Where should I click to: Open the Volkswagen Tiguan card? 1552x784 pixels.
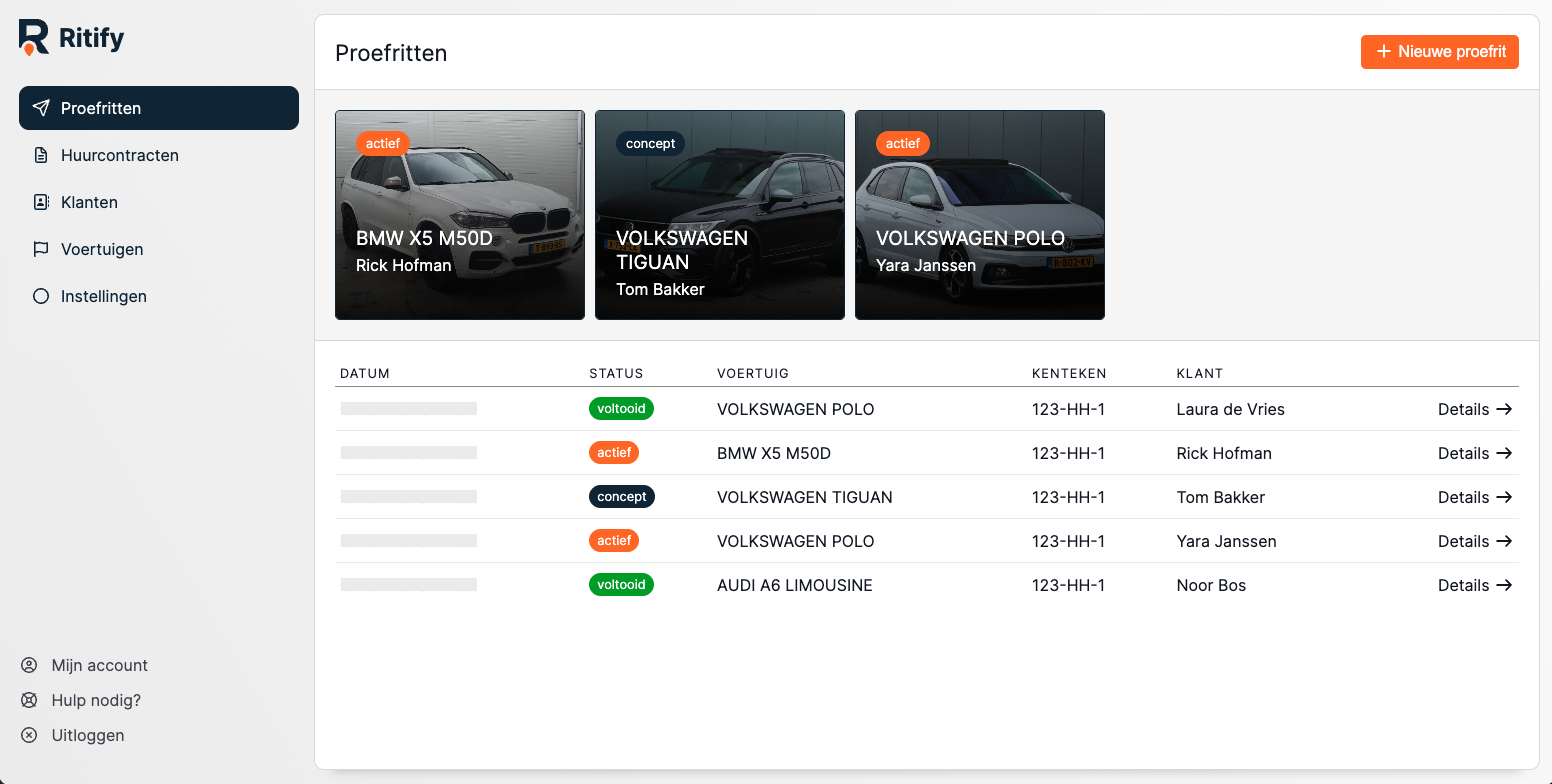click(720, 215)
